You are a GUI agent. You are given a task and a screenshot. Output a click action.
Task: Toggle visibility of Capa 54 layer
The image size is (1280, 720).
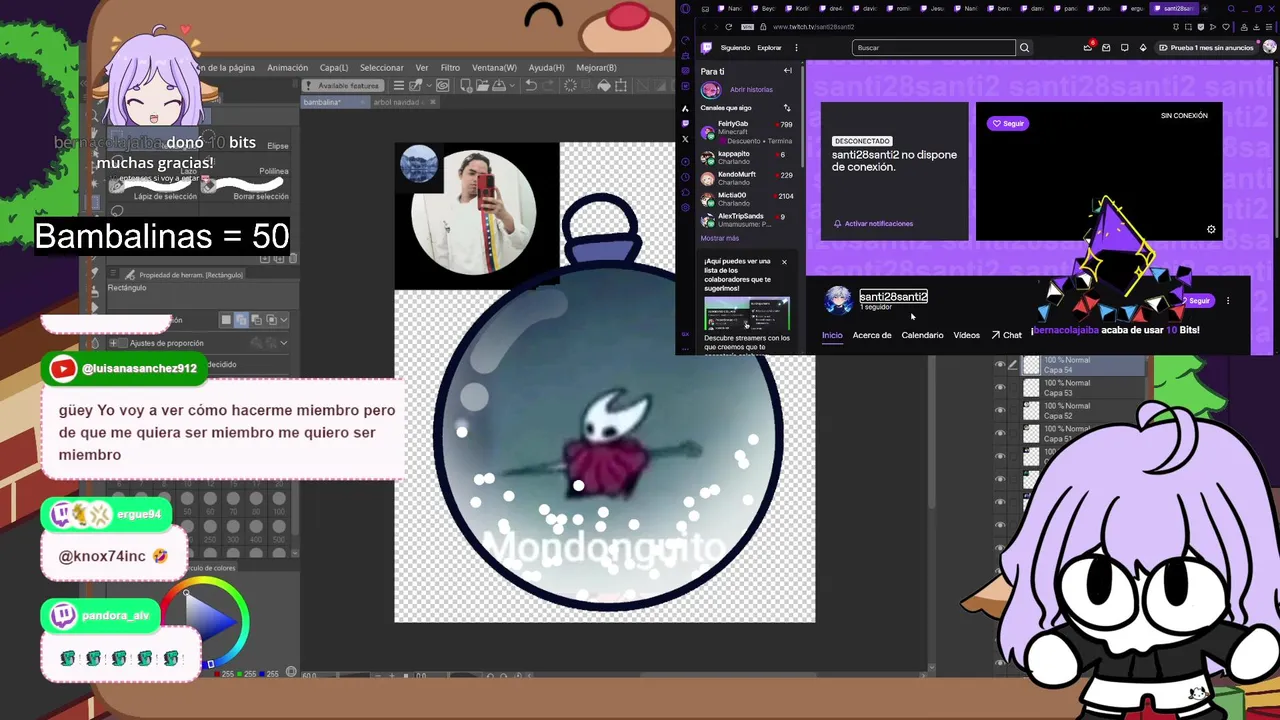click(x=1000, y=364)
